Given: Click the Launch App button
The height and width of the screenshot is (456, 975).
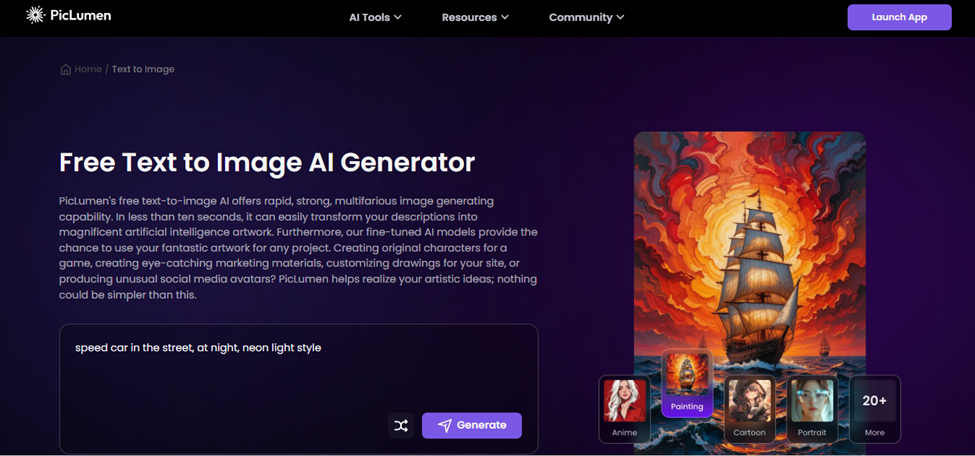Looking at the screenshot, I should (x=899, y=17).
